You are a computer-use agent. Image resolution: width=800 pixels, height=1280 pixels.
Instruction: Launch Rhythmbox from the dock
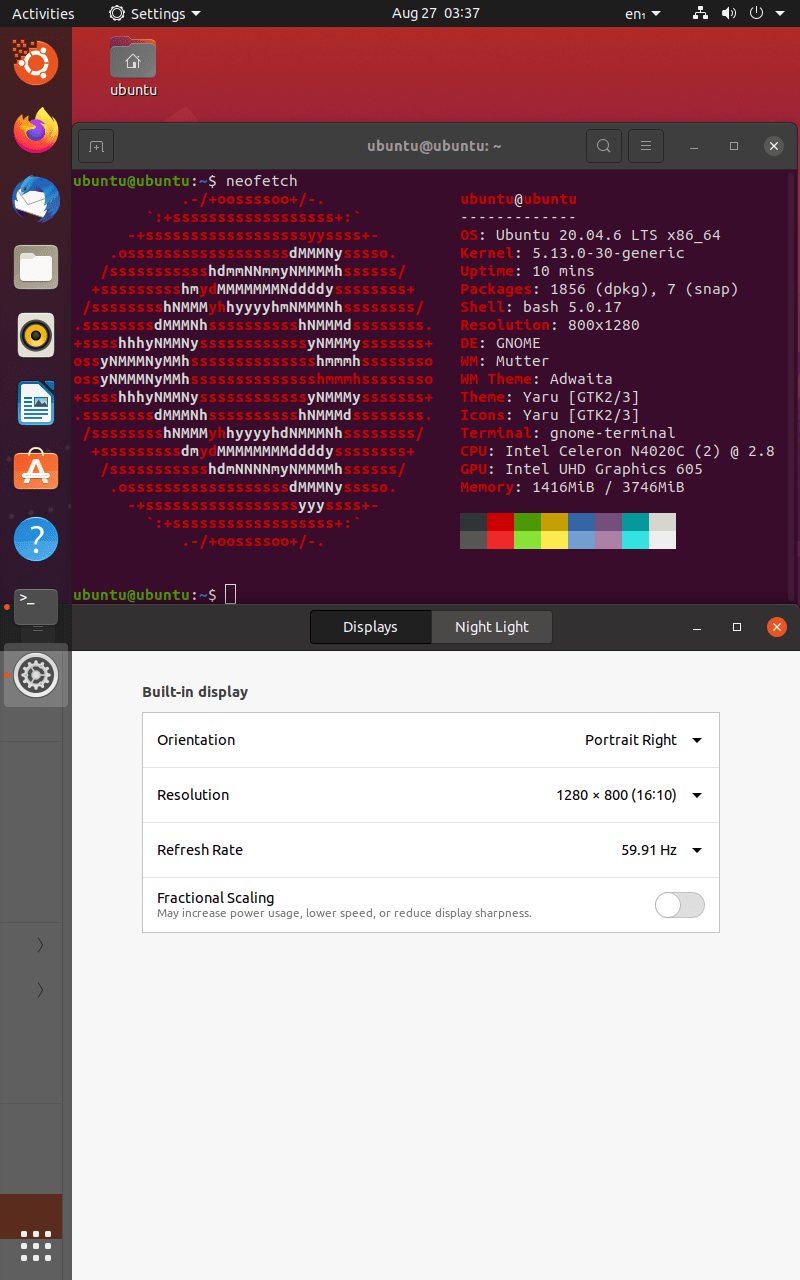[35, 335]
